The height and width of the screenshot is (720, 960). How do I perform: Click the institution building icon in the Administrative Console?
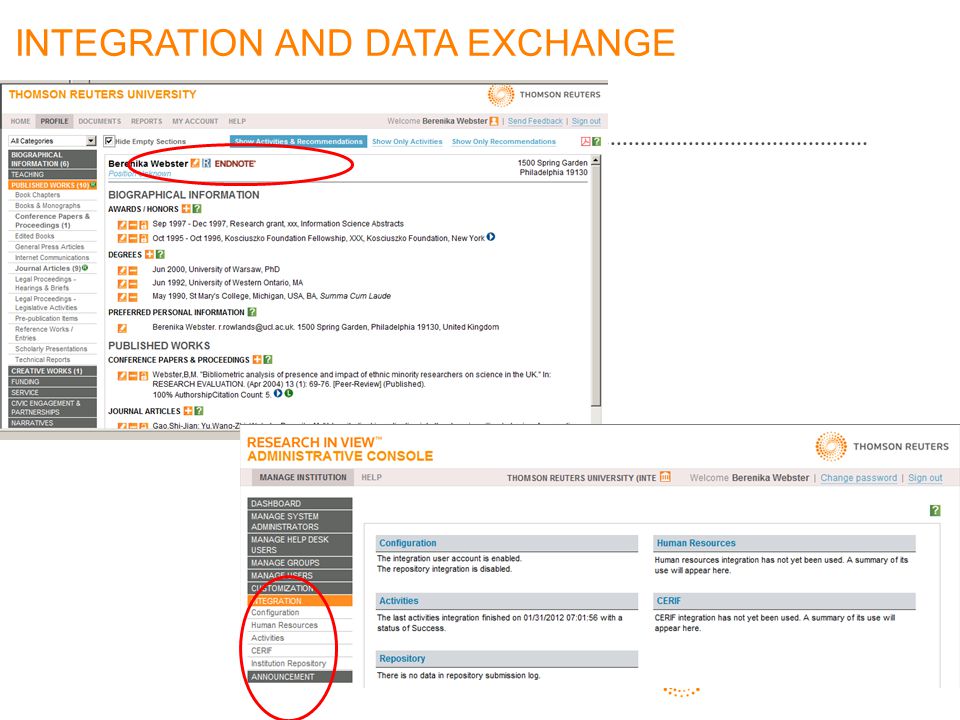point(666,477)
